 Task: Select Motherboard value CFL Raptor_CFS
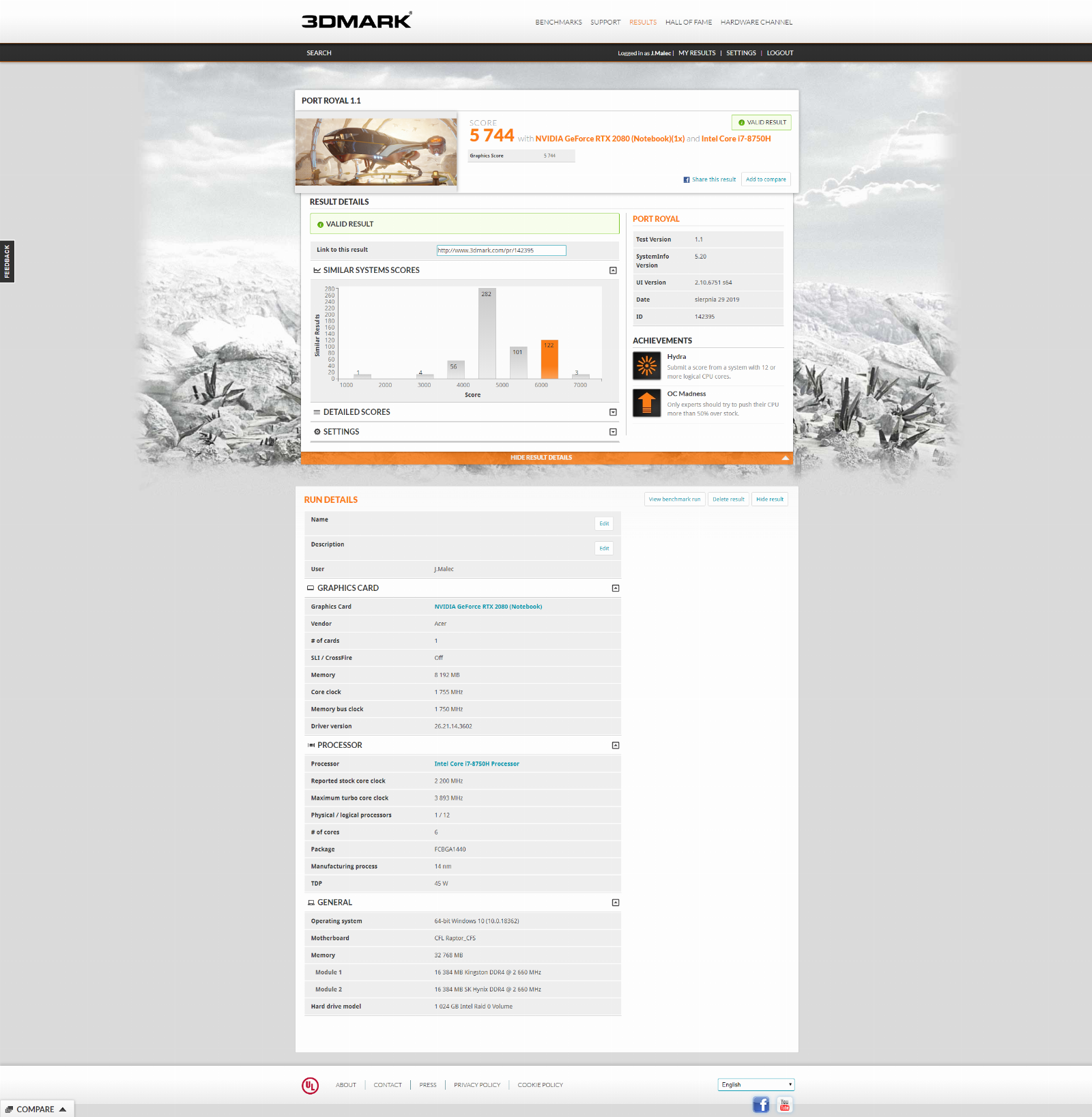click(455, 938)
